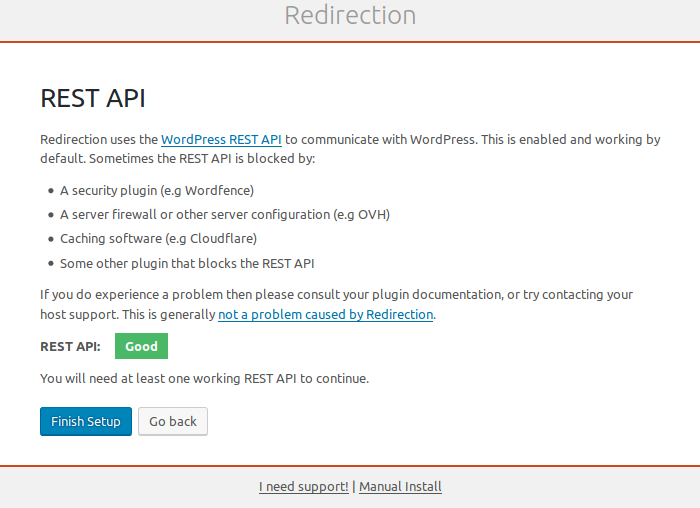Click the 'Redirection uses the' intro text
Image resolution: width=700 pixels, height=508 pixels.
[99, 140]
